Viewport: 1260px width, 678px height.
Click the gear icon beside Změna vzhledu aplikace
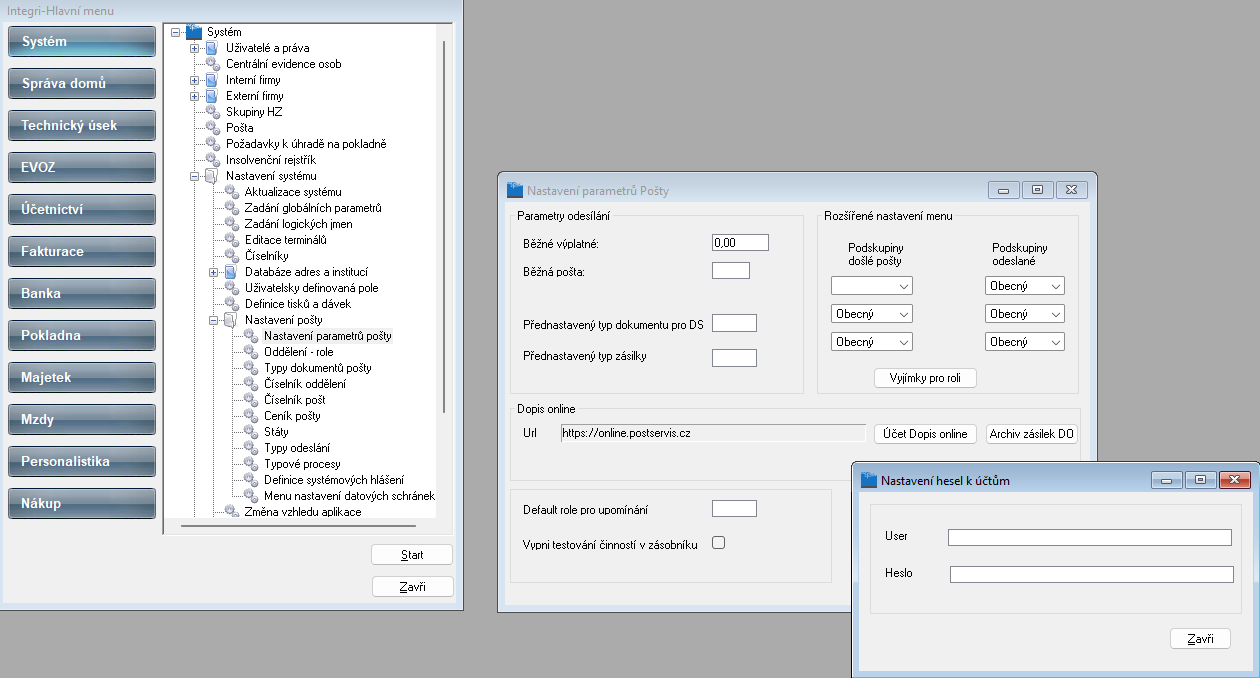pos(231,512)
